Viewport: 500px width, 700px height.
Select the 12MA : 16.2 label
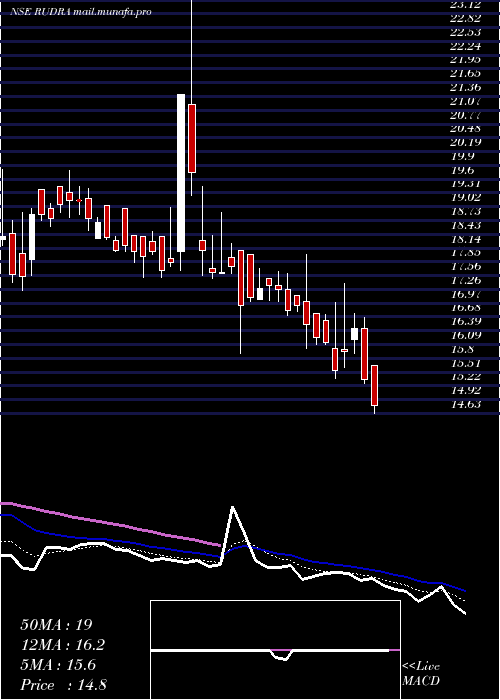pyautogui.click(x=63, y=645)
